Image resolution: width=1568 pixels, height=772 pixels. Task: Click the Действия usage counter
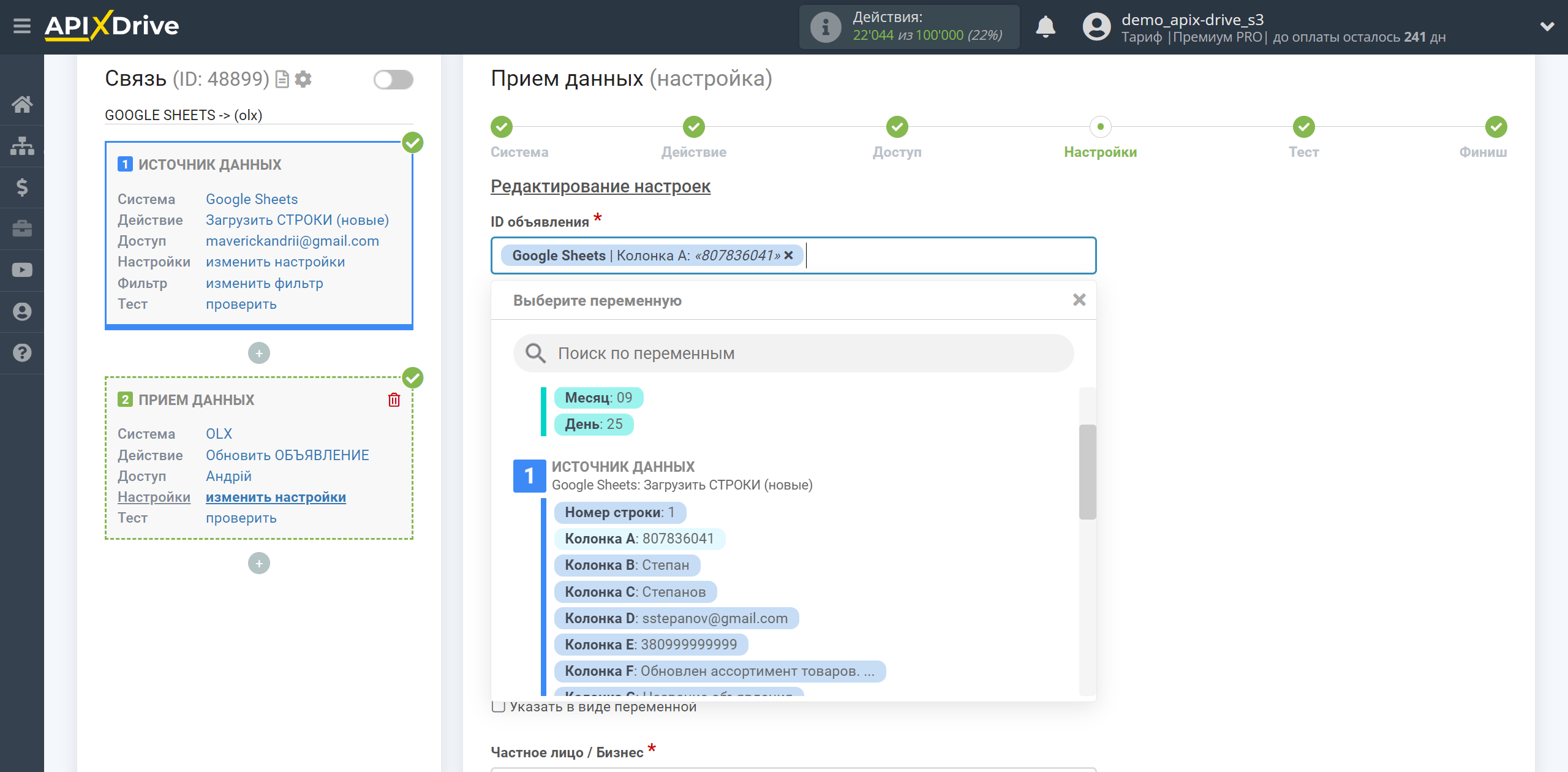[x=910, y=27]
